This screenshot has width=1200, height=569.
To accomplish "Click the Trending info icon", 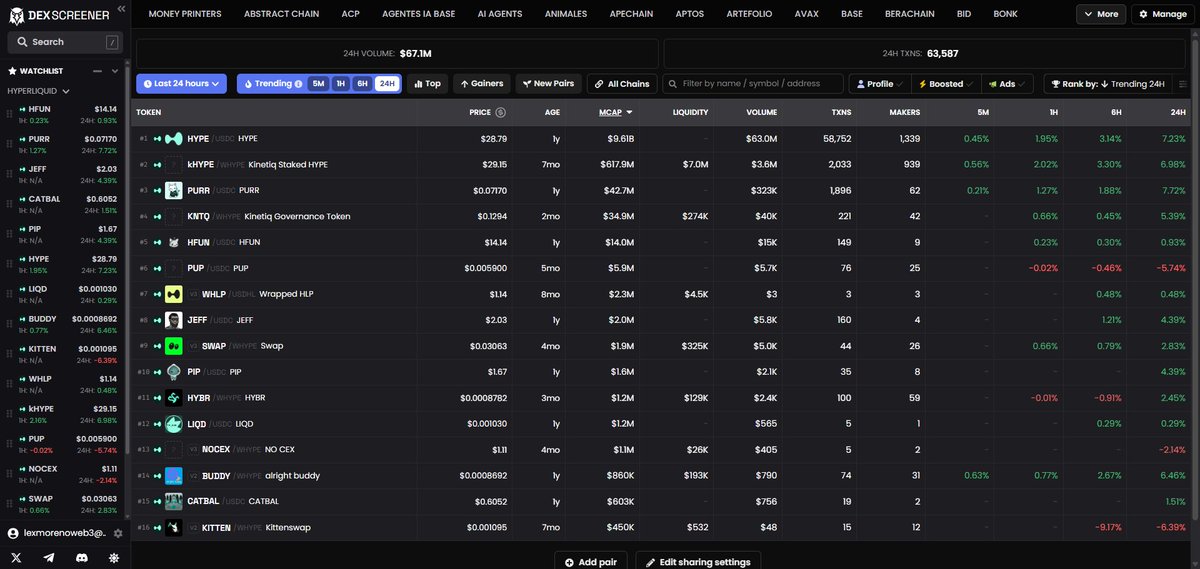I will 299,84.
